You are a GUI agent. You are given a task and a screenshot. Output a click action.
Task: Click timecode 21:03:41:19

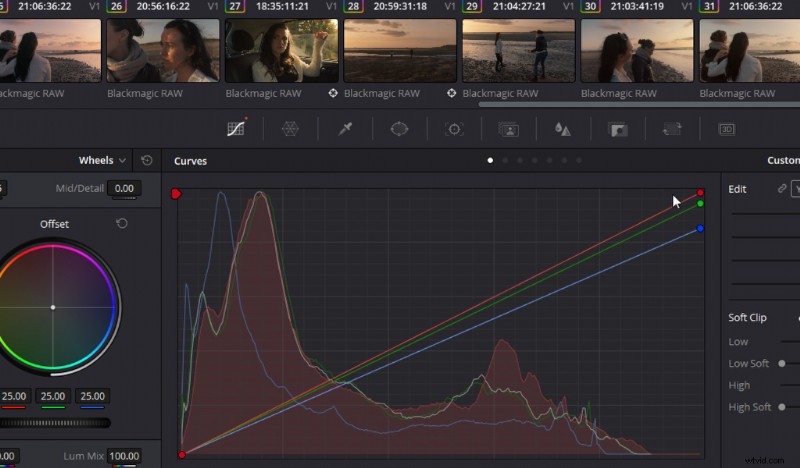[637, 6]
